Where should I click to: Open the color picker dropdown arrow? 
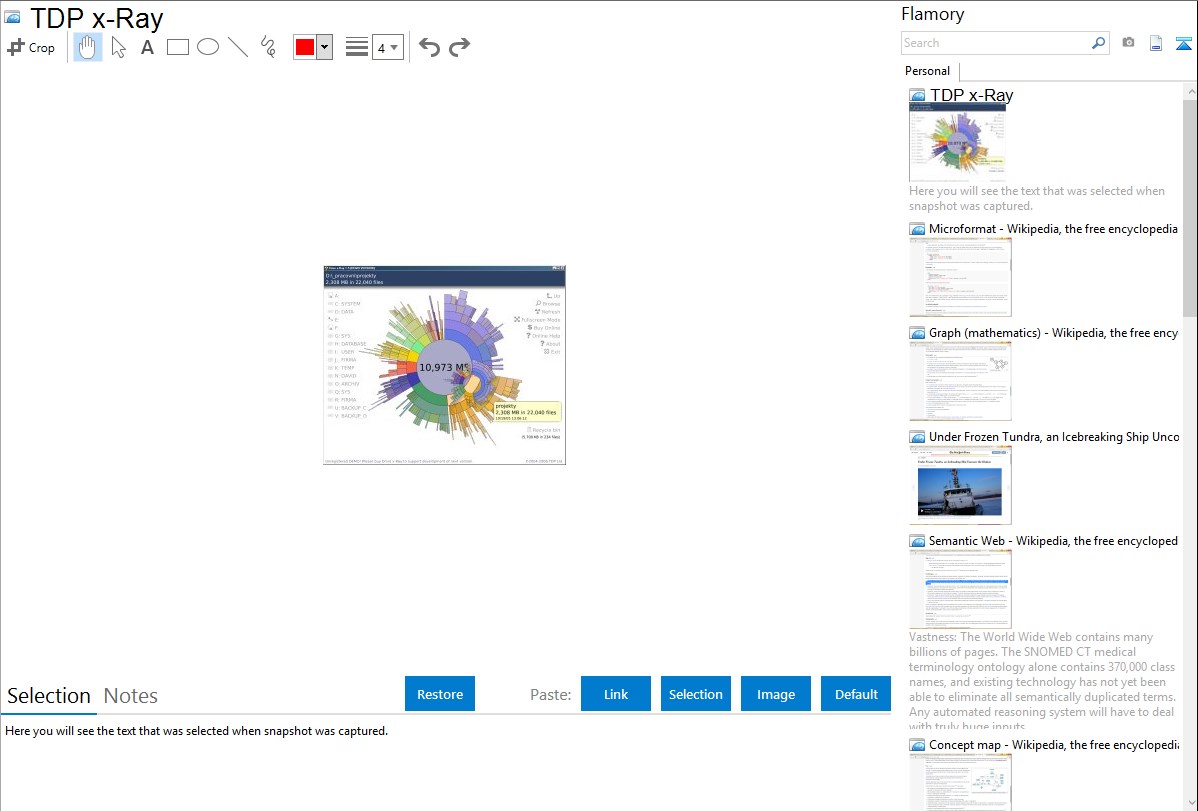coord(324,47)
